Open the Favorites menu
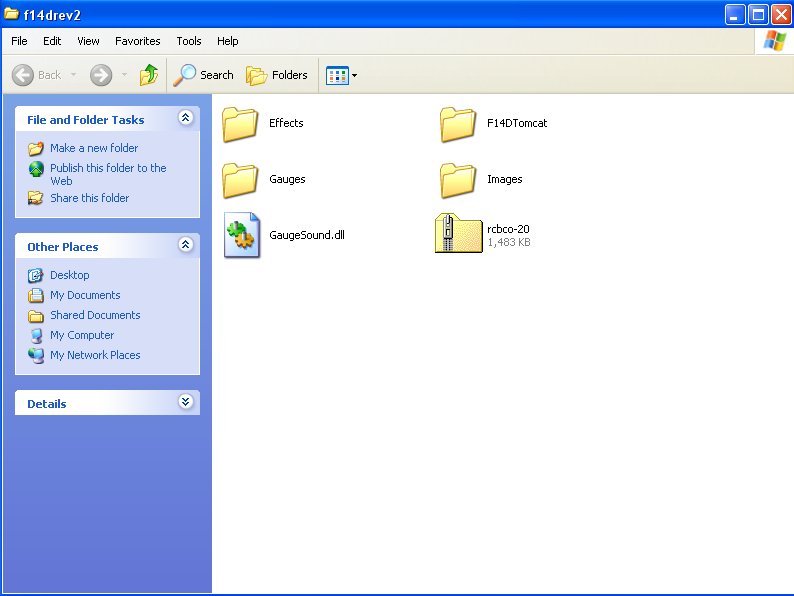This screenshot has height=596, width=794. tap(137, 41)
